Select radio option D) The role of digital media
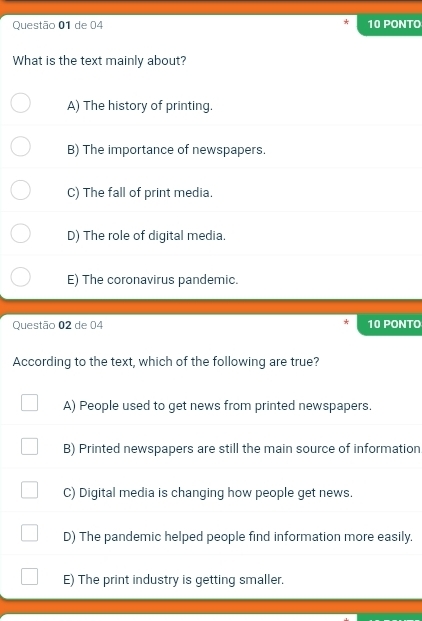This screenshot has width=422, height=621. pos(20,233)
